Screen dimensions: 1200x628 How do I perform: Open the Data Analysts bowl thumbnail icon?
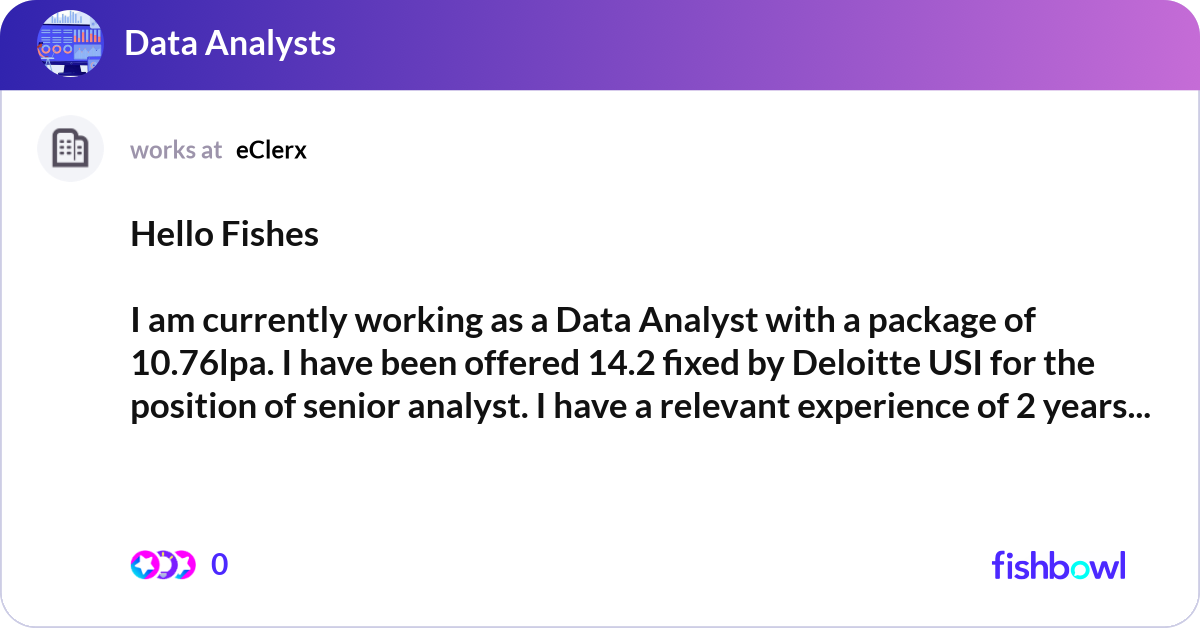[70, 44]
